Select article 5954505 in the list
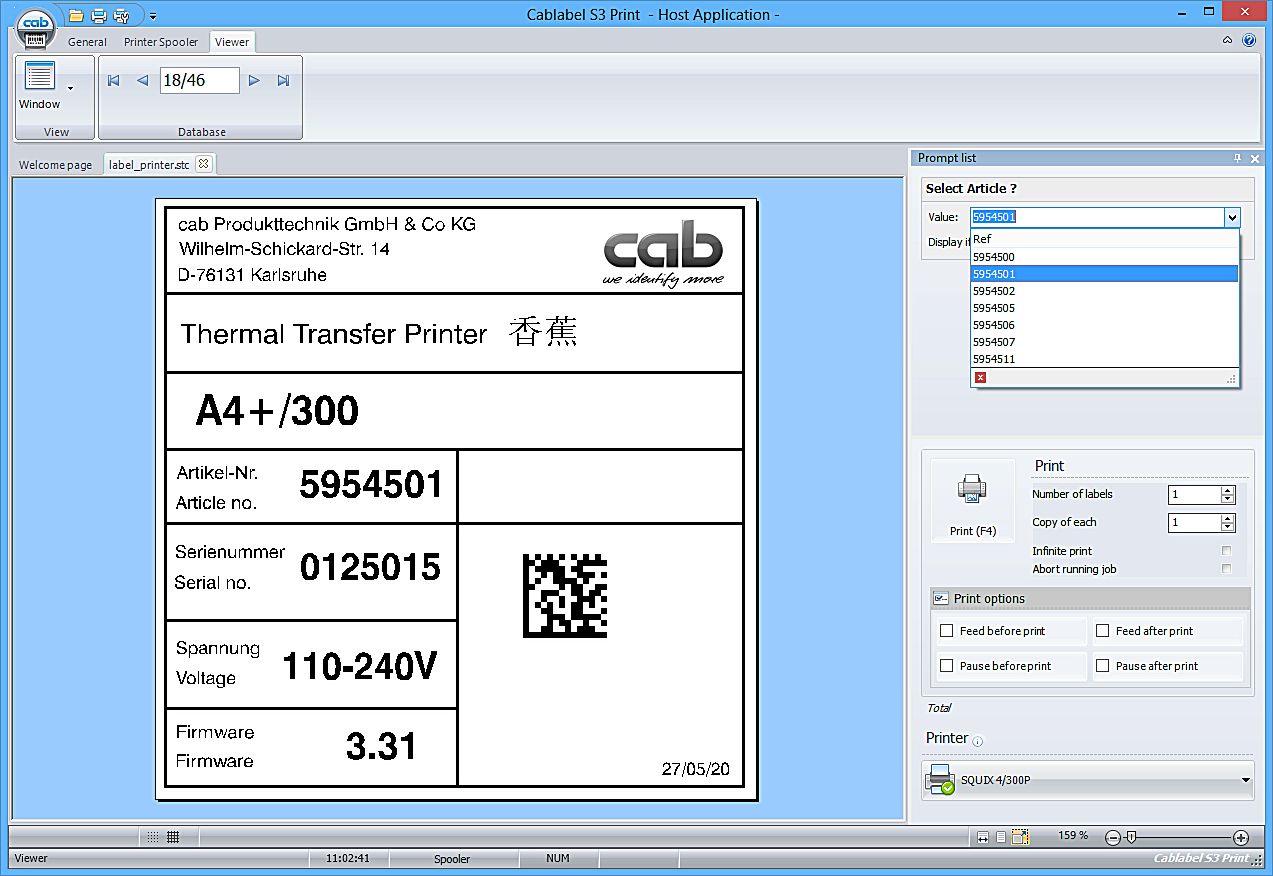 [x=1104, y=308]
